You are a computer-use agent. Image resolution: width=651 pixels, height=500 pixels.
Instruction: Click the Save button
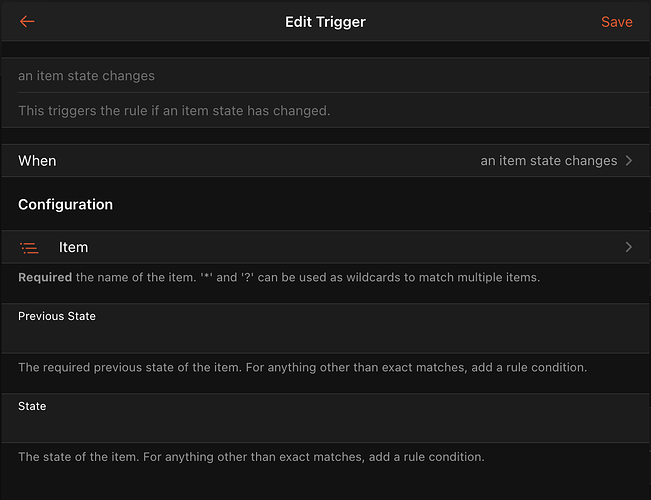pos(616,22)
